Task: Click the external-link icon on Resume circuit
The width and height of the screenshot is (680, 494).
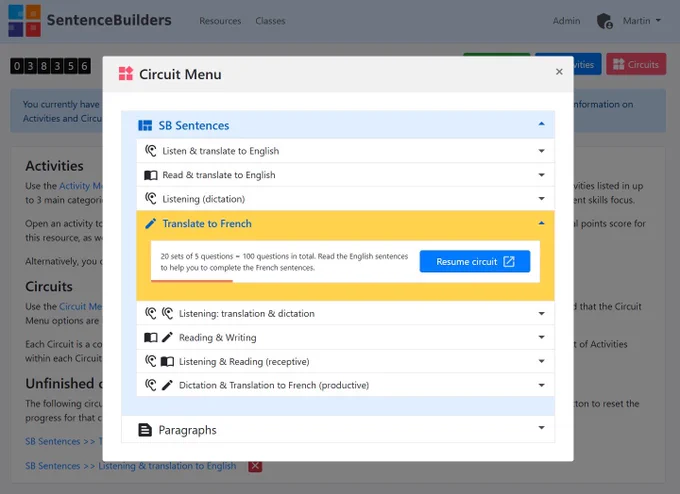Action: click(509, 262)
